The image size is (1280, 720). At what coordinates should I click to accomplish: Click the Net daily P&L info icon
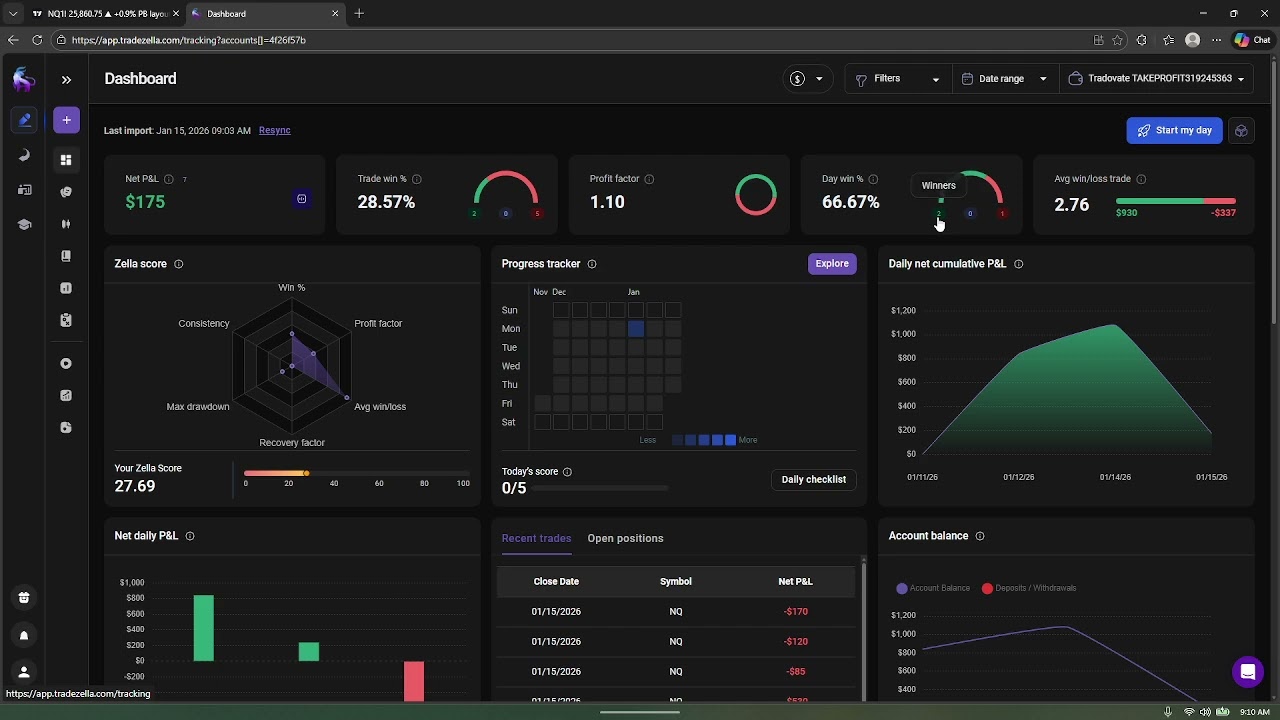click(x=190, y=536)
